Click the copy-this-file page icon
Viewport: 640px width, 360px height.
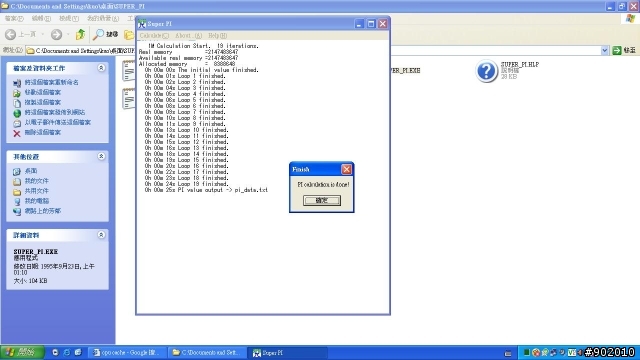click(x=17, y=103)
